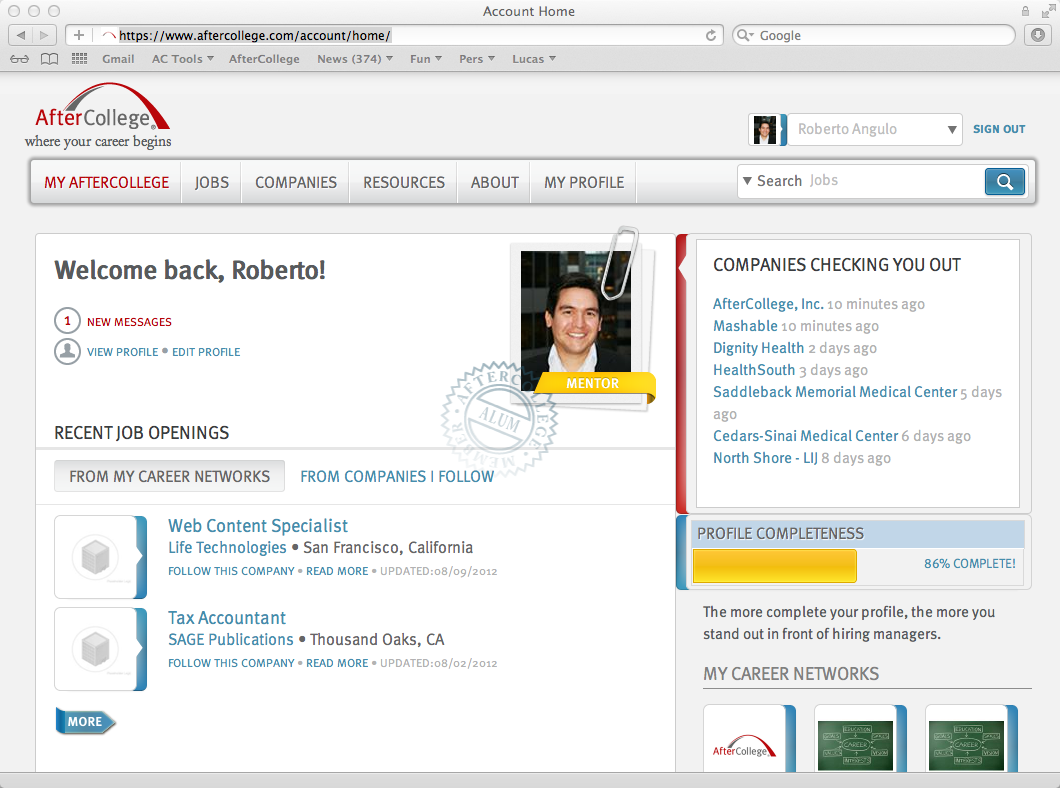Image resolution: width=1060 pixels, height=788 pixels.
Task: Click the blue More button
Action: click(x=85, y=721)
